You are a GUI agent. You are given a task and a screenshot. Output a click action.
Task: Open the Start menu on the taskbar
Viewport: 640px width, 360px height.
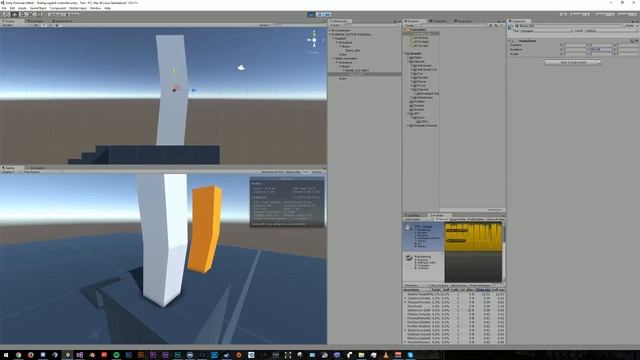[6, 355]
